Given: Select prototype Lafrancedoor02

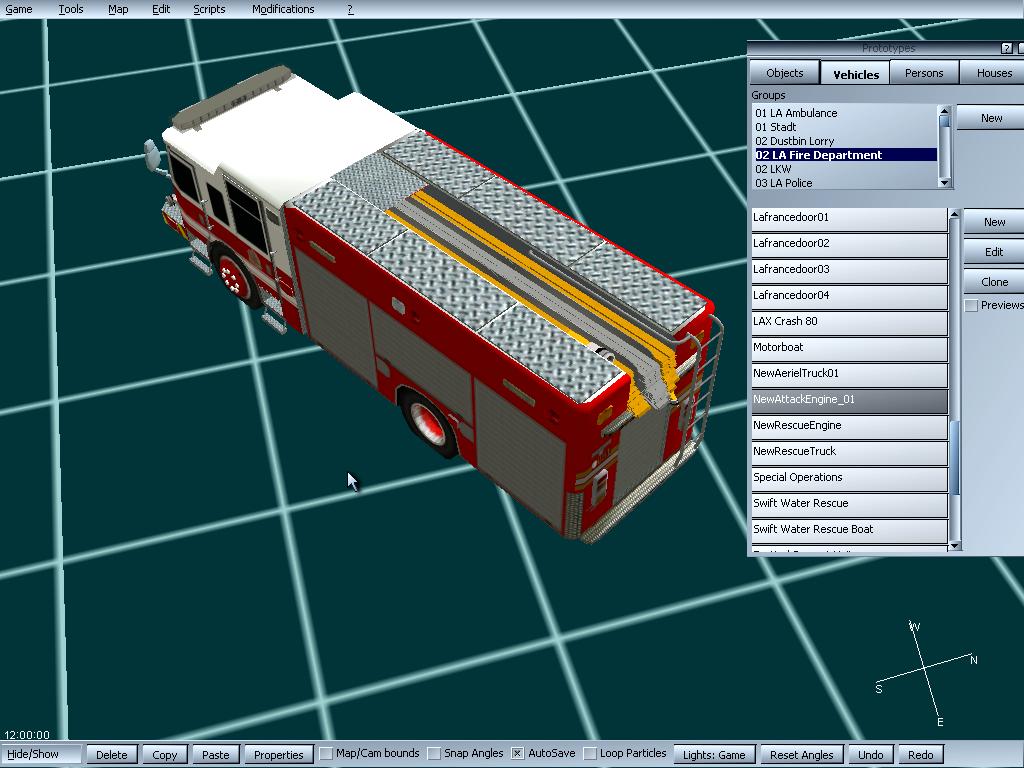Looking at the screenshot, I should [x=849, y=245].
